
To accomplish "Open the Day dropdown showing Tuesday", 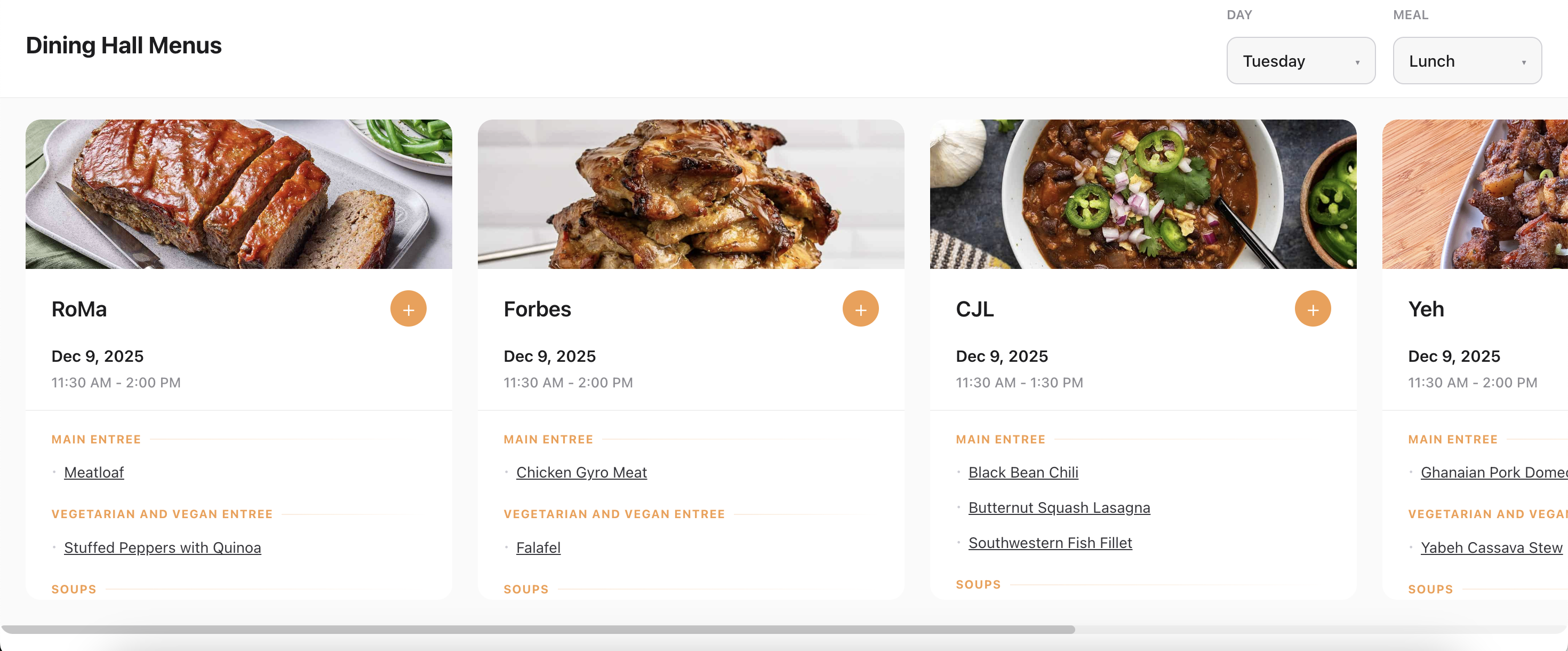I will coord(1300,61).
